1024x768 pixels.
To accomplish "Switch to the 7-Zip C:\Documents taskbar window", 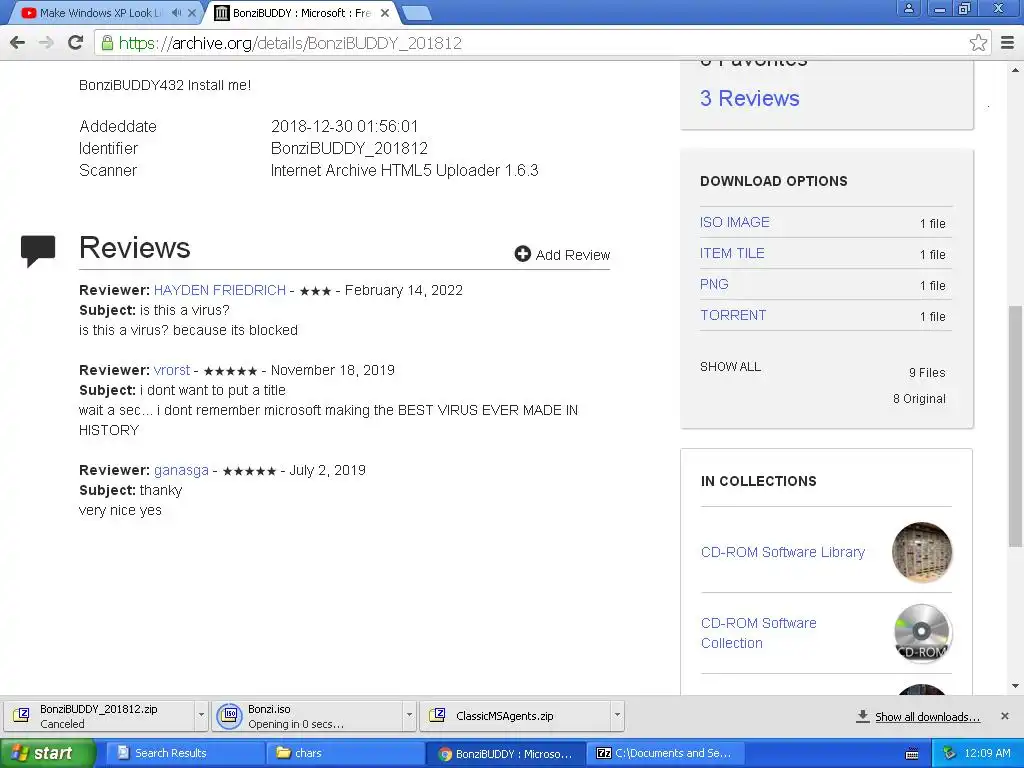I will (x=666, y=753).
